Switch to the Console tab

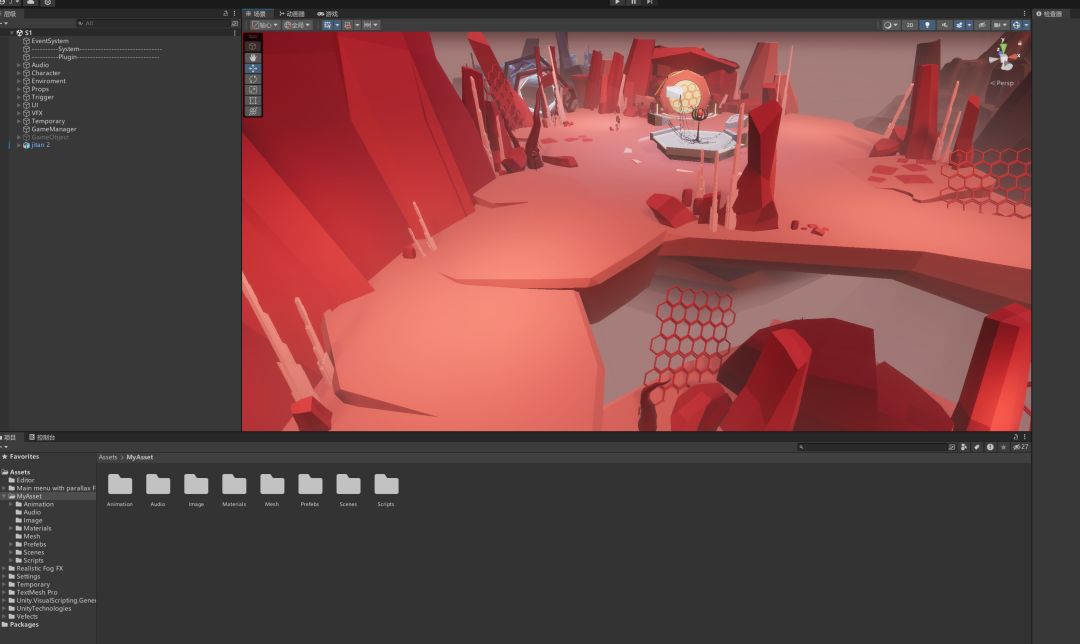pos(42,437)
